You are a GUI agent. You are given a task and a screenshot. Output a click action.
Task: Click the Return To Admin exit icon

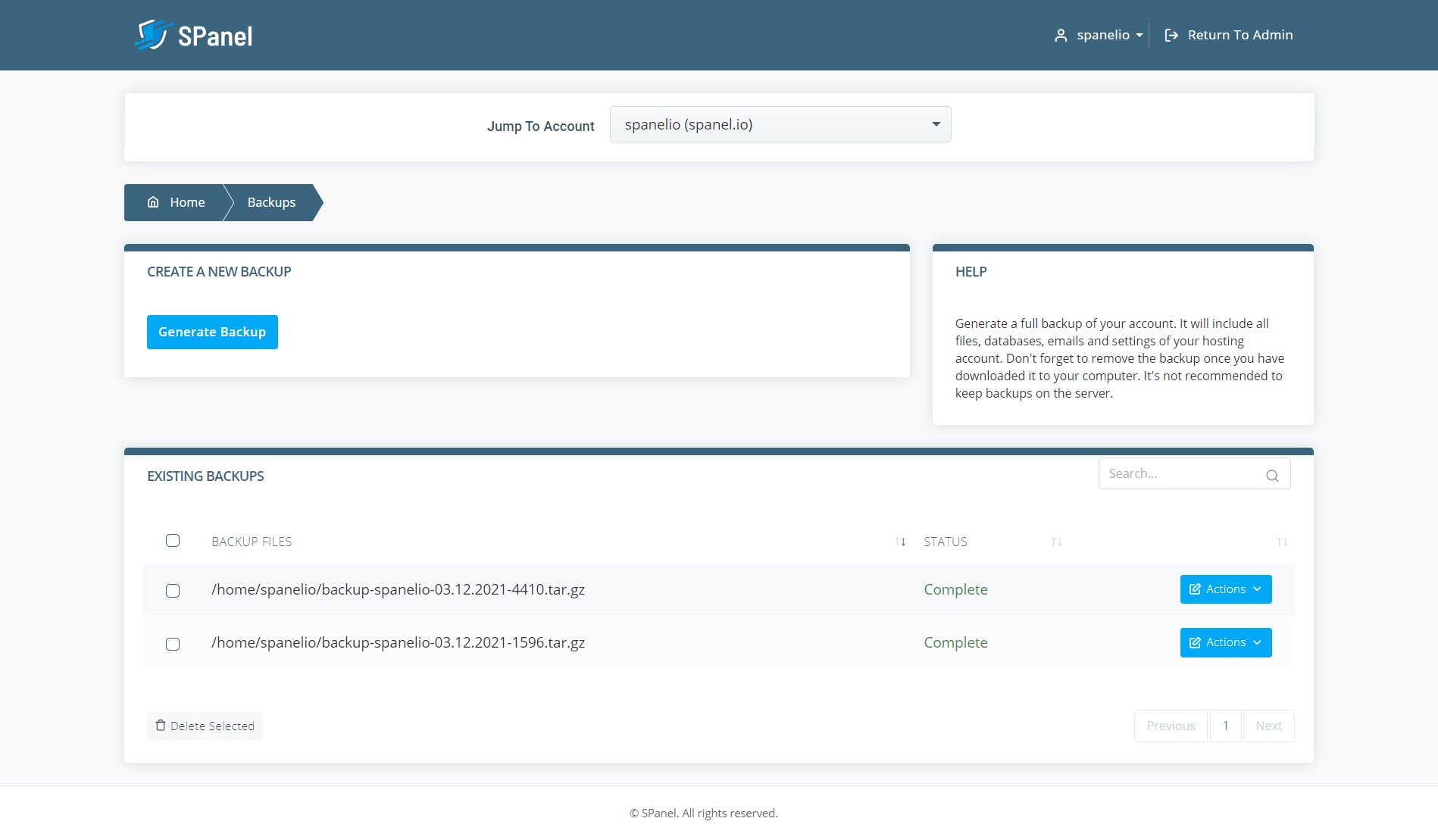coord(1171,35)
